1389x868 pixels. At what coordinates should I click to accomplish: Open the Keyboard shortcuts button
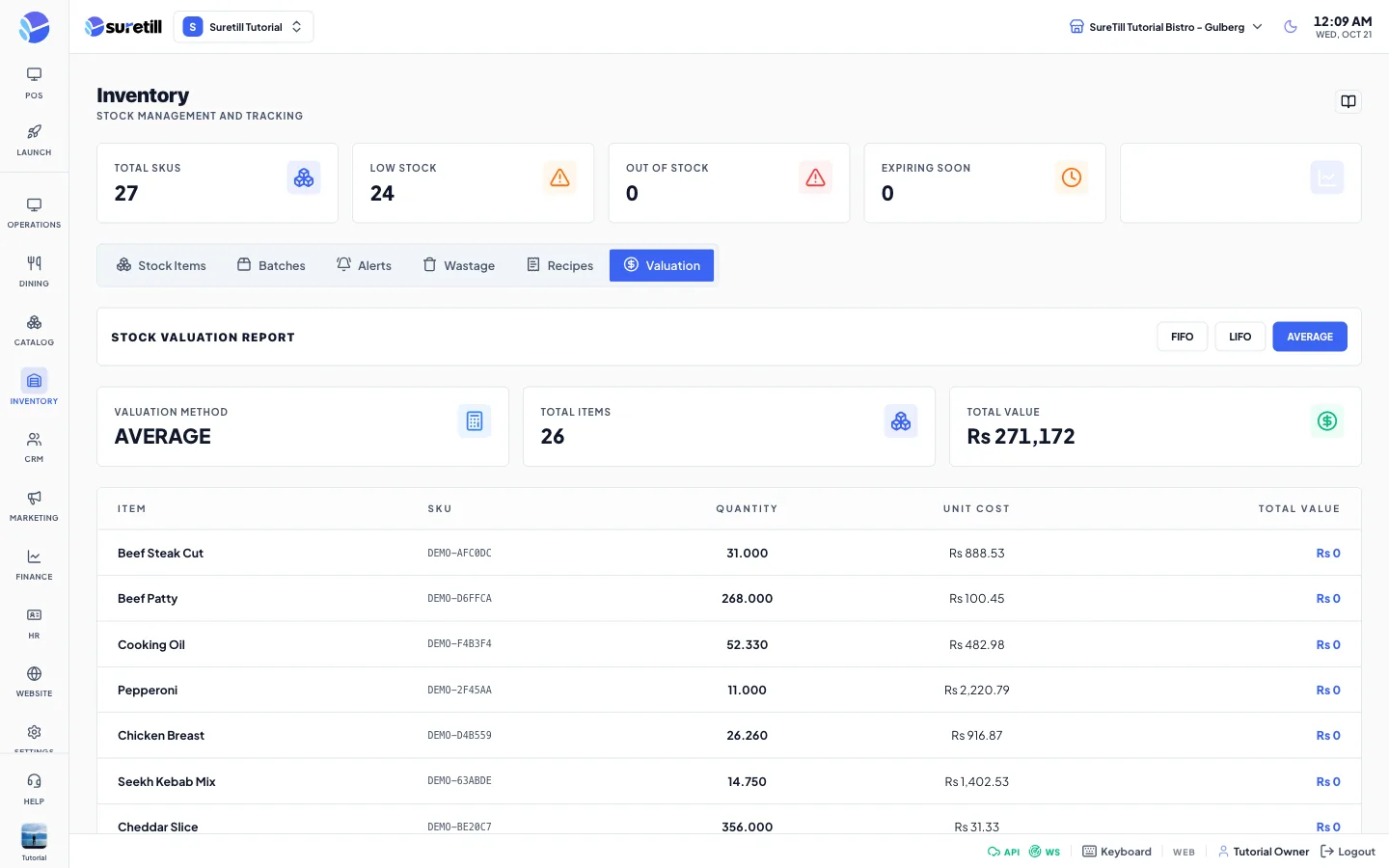click(1117, 852)
